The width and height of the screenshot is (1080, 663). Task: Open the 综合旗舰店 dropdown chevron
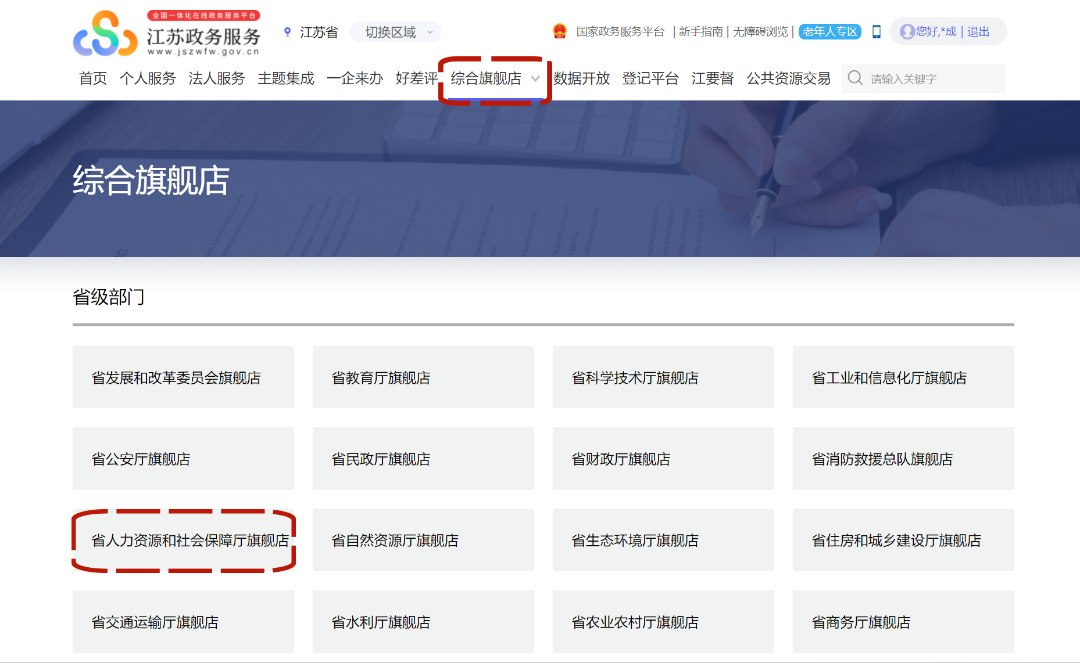pyautogui.click(x=536, y=77)
